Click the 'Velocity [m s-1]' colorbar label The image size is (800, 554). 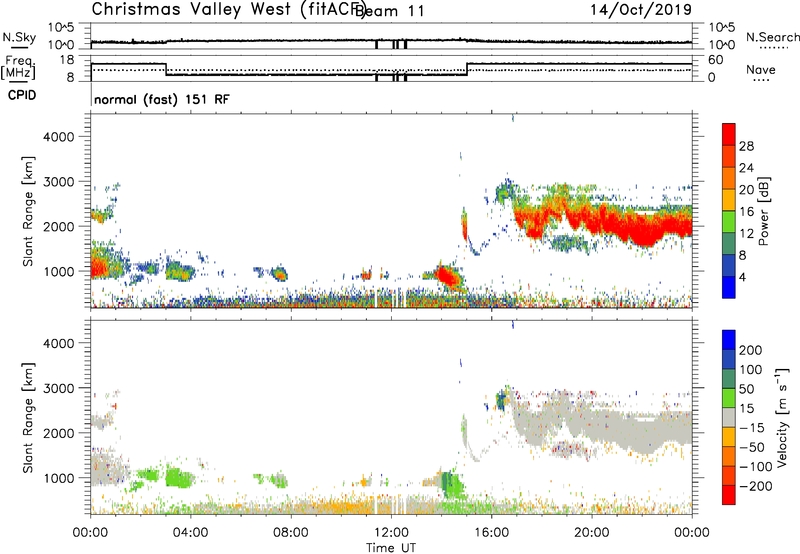coord(782,417)
